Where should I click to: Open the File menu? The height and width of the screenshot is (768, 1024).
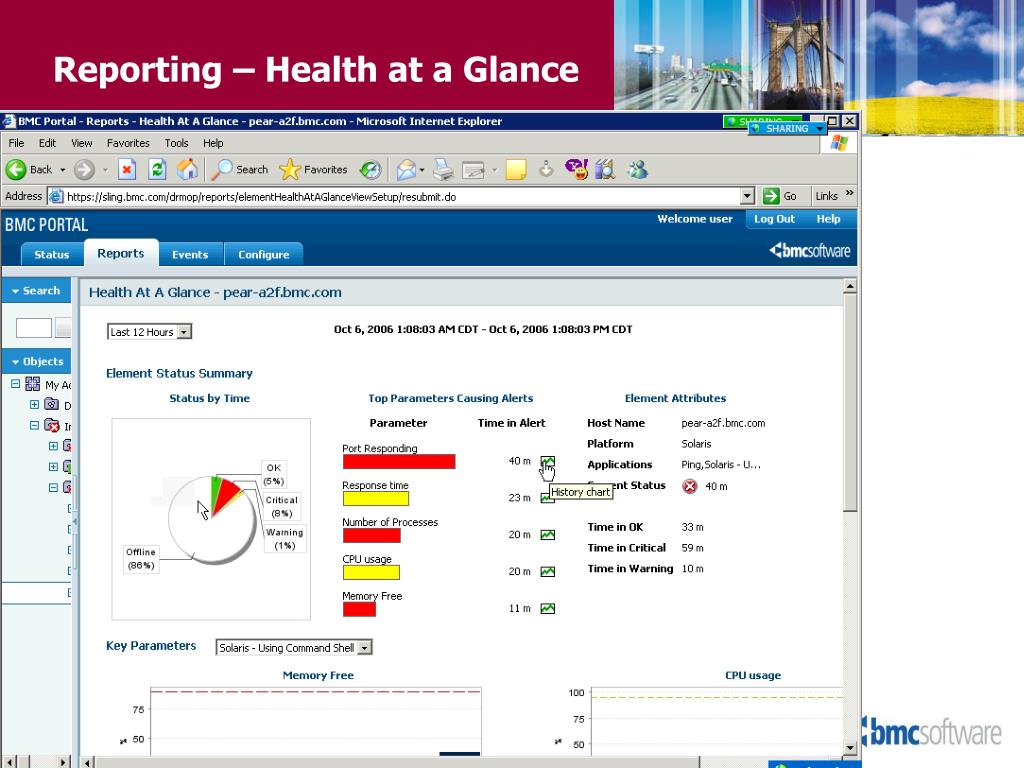(16, 143)
